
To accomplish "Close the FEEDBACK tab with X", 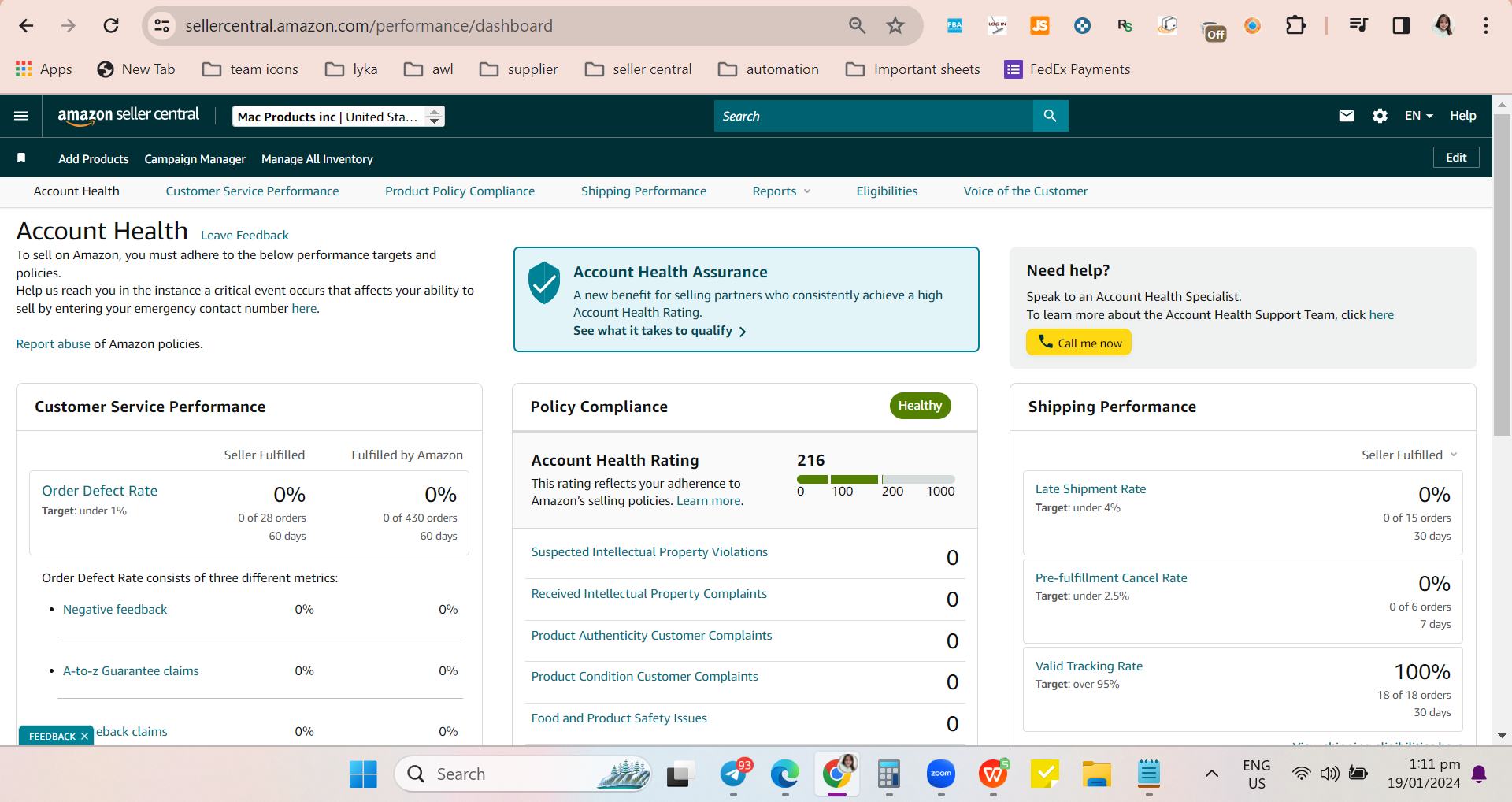I will [84, 737].
